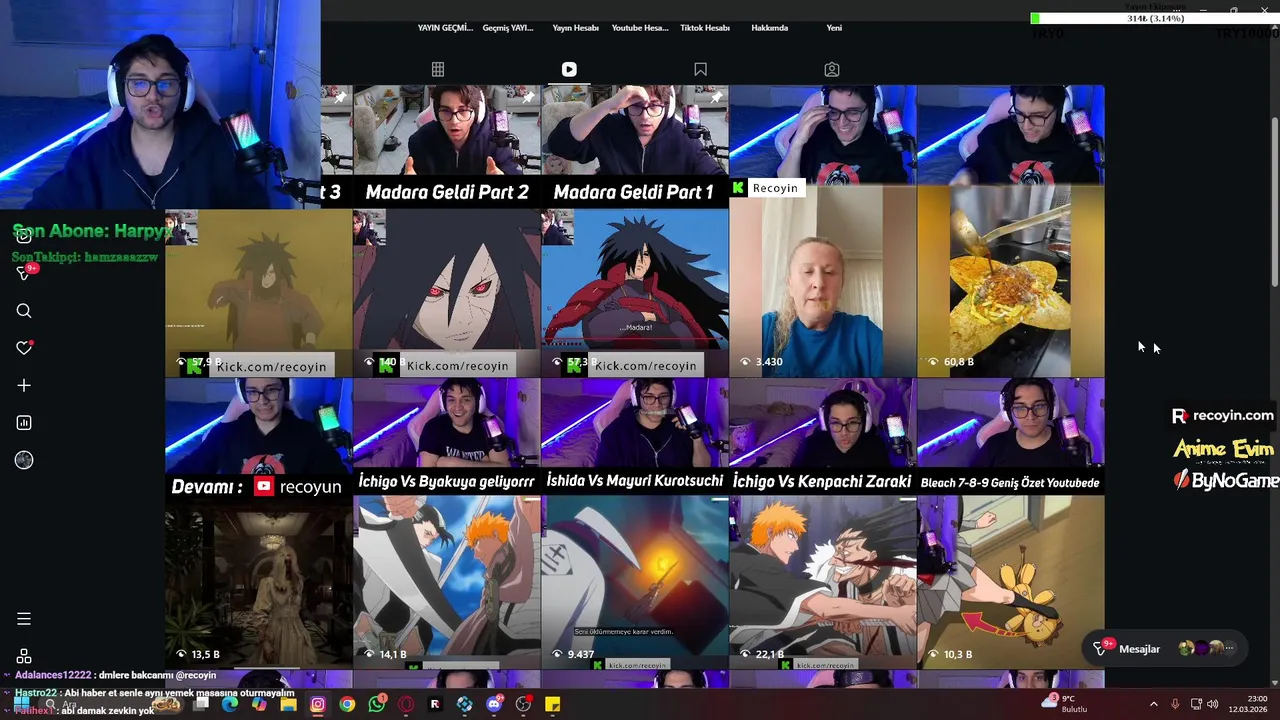Open the 'Youtube Hesa...' story highlight

click(640, 28)
